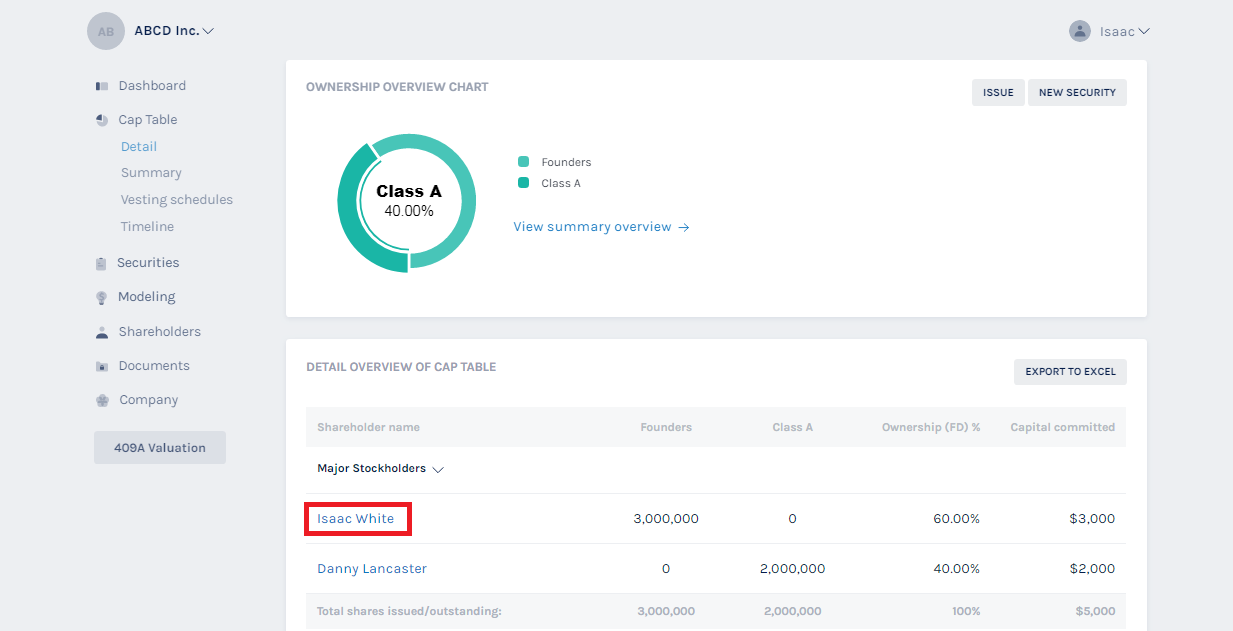The height and width of the screenshot is (631, 1233).
Task: Click the Documents folder icon
Action: coord(102,366)
